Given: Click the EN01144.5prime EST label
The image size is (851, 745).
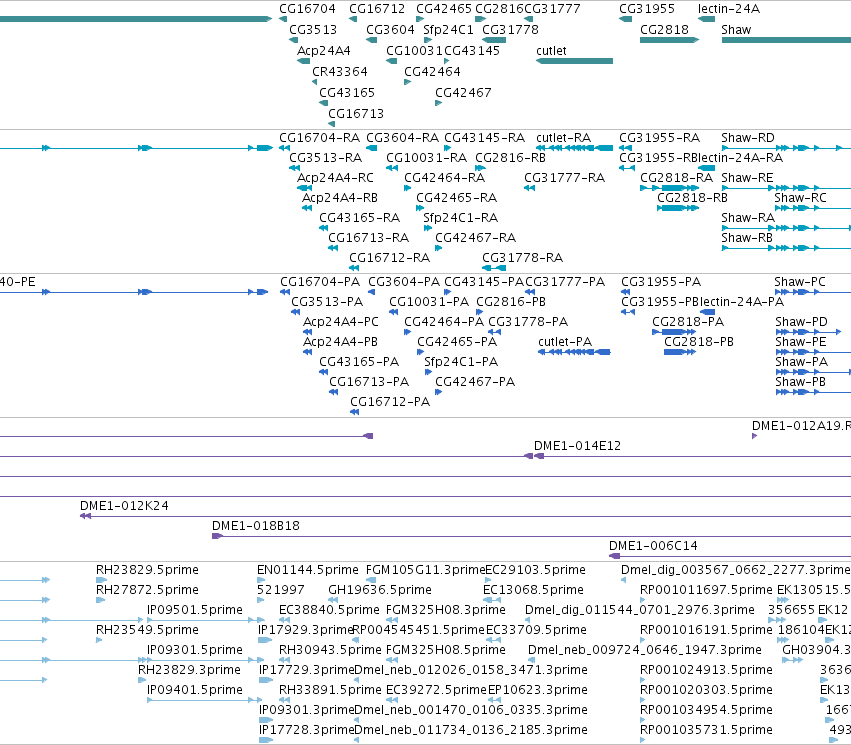Looking at the screenshot, I should coord(308,570).
